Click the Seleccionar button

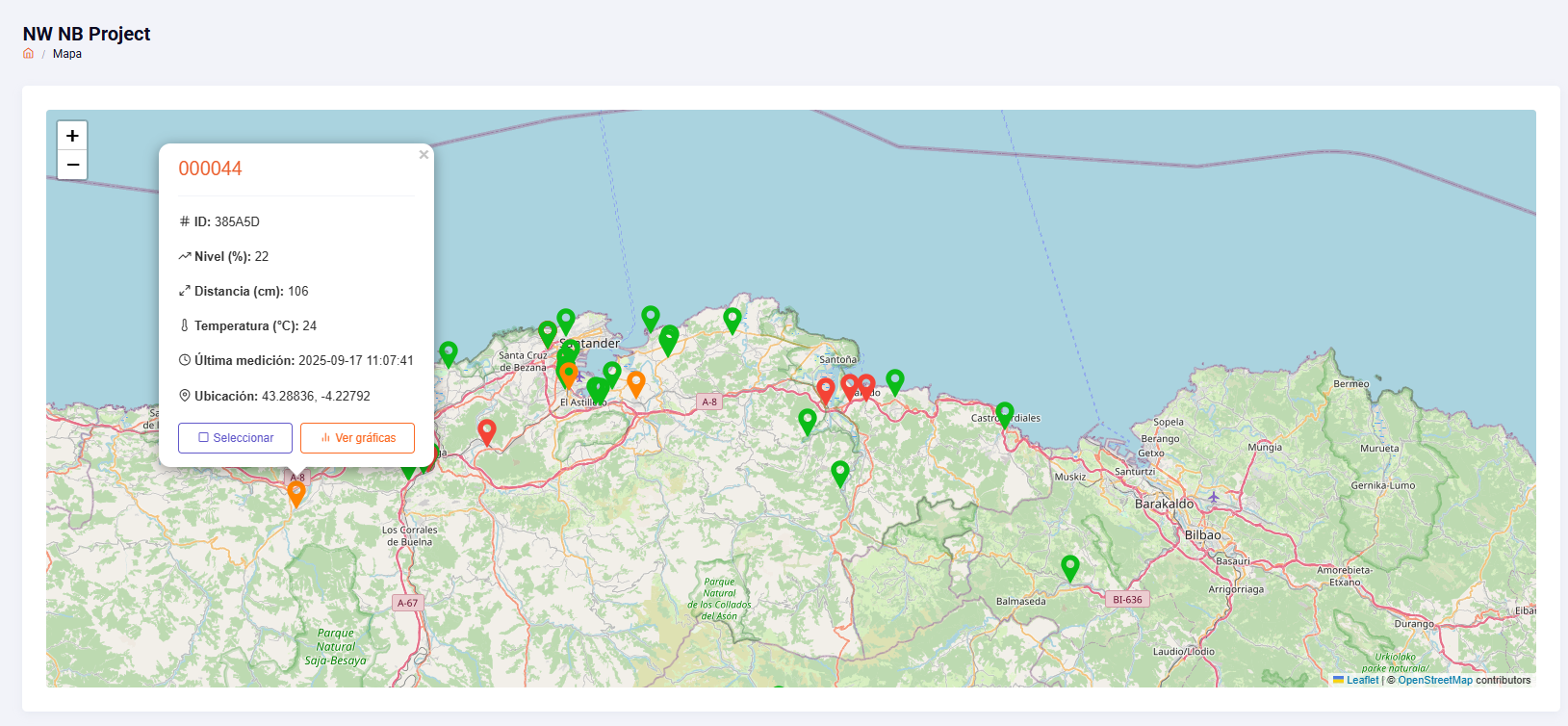coord(235,438)
